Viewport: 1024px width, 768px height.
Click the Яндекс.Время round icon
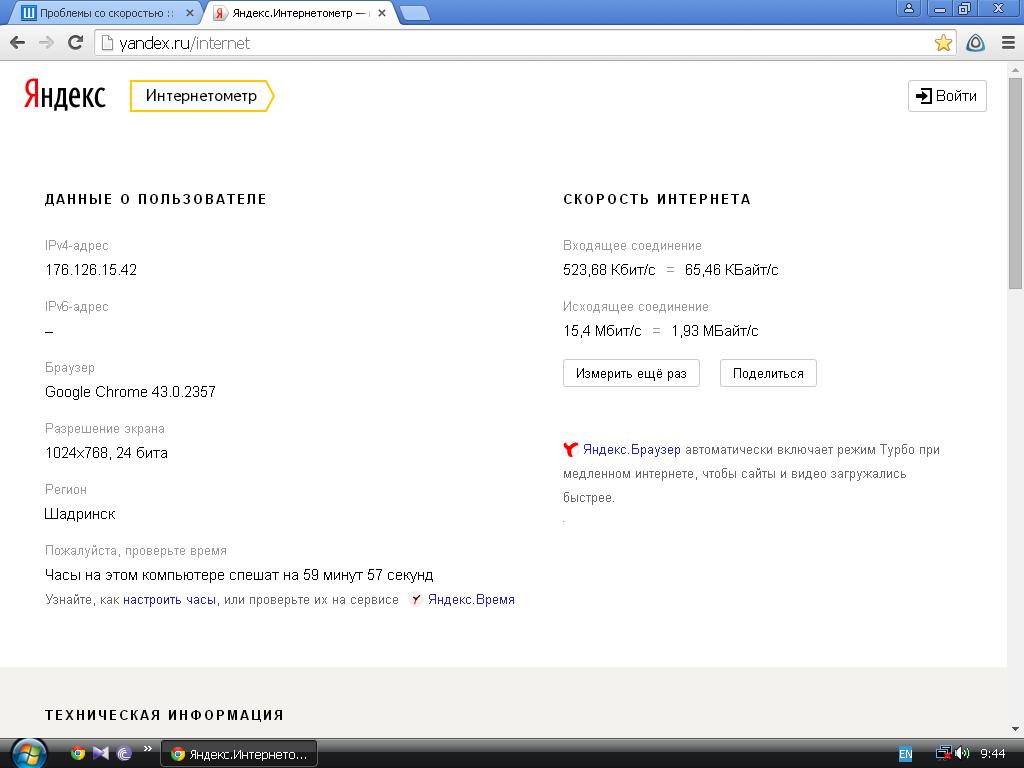(415, 599)
